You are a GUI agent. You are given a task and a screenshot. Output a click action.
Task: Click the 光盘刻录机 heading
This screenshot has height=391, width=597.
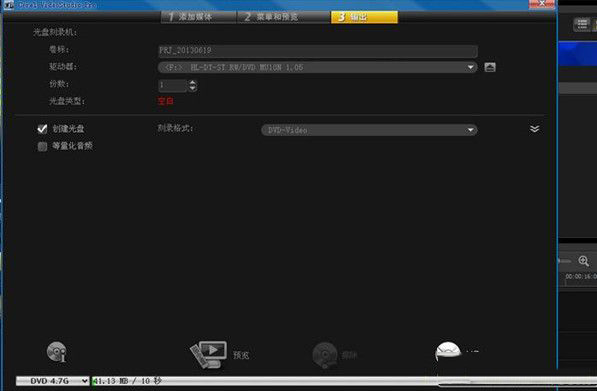point(55,32)
